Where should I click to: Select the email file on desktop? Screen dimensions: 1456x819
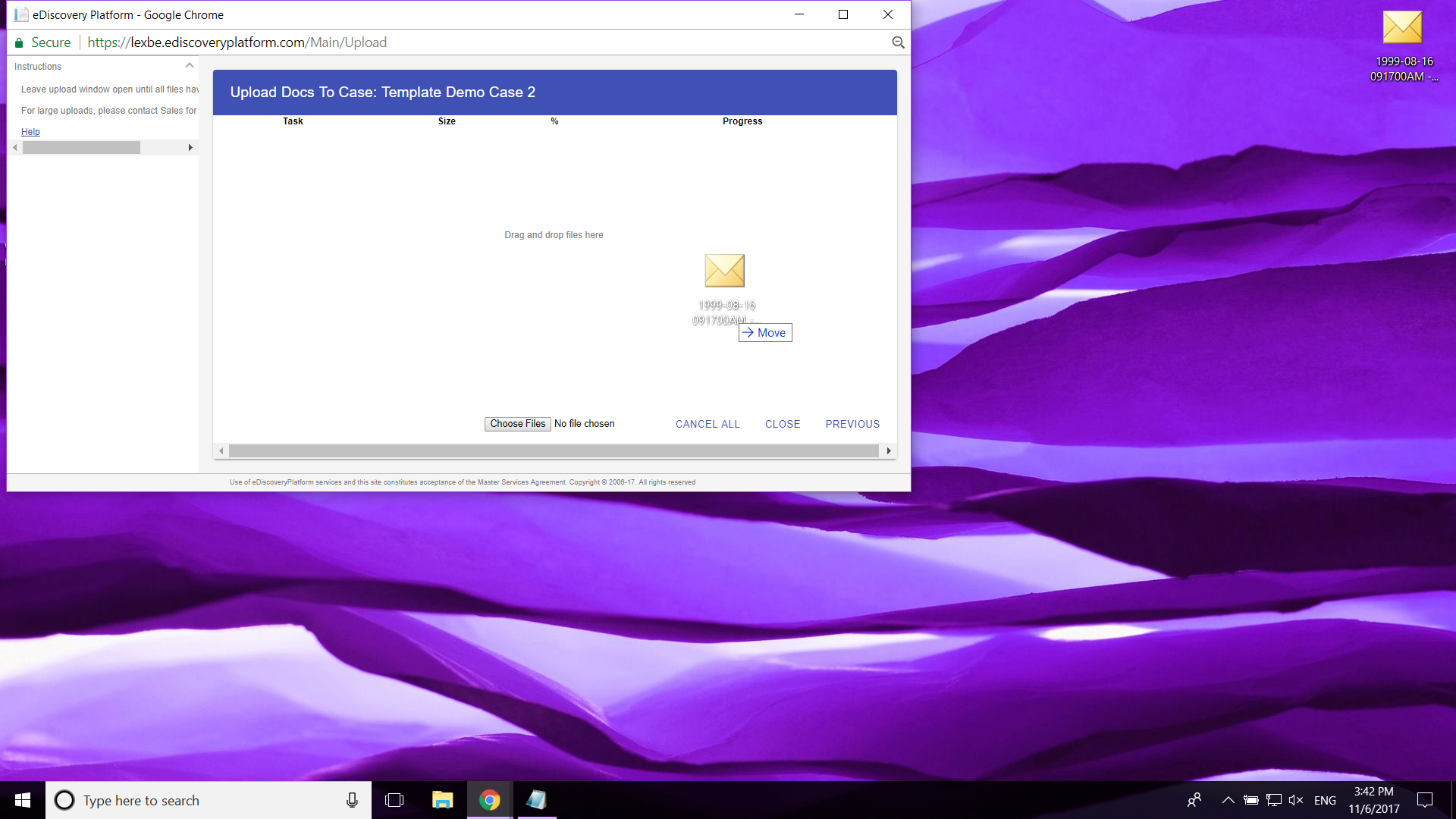tap(1402, 45)
